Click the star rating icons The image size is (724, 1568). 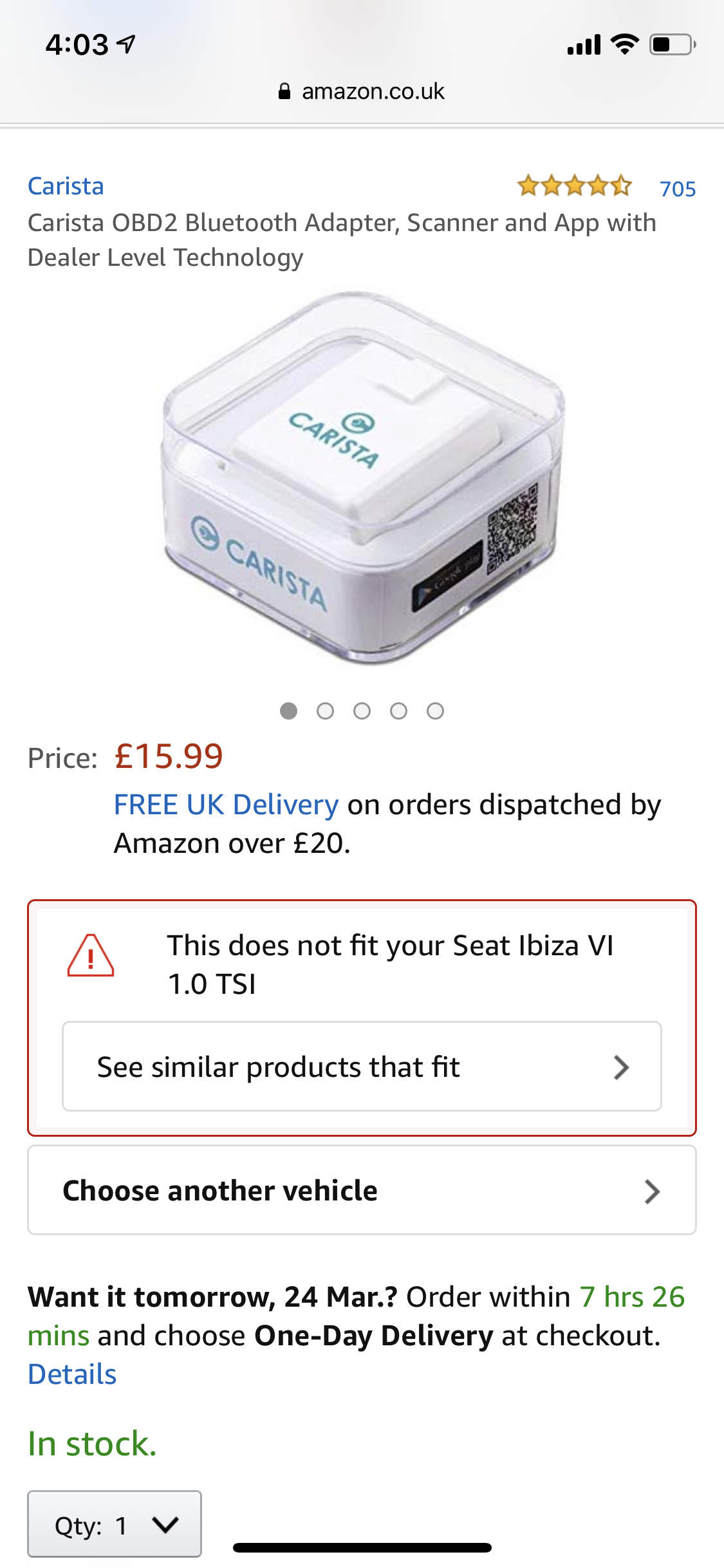(574, 186)
